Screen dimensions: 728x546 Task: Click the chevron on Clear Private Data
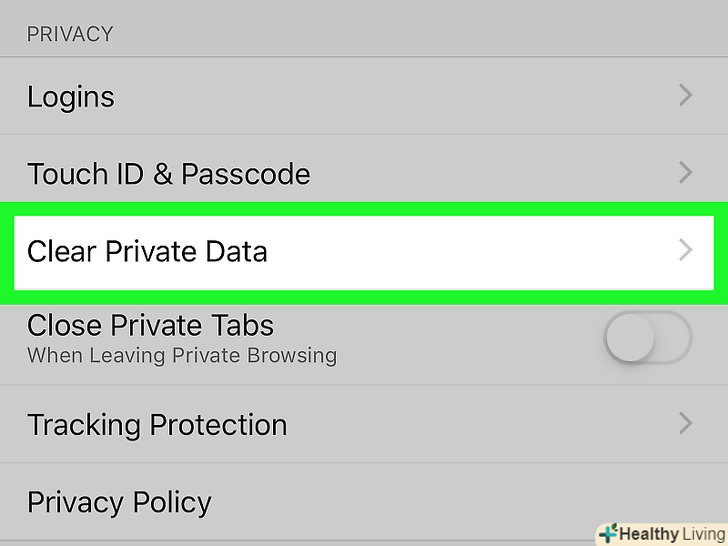click(x=685, y=249)
